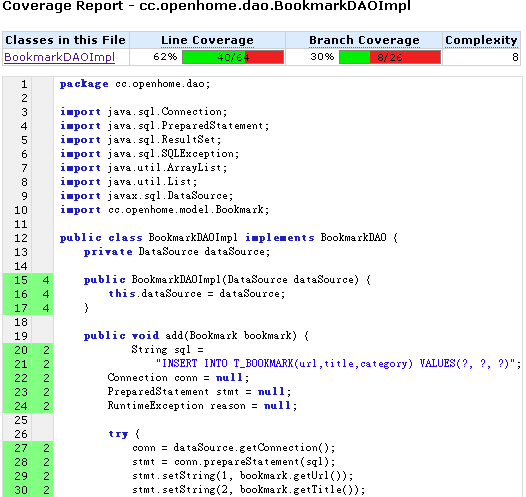Click the public class BookmarkDAOImpl declaration line
526x497 pixels.
click(x=229, y=238)
